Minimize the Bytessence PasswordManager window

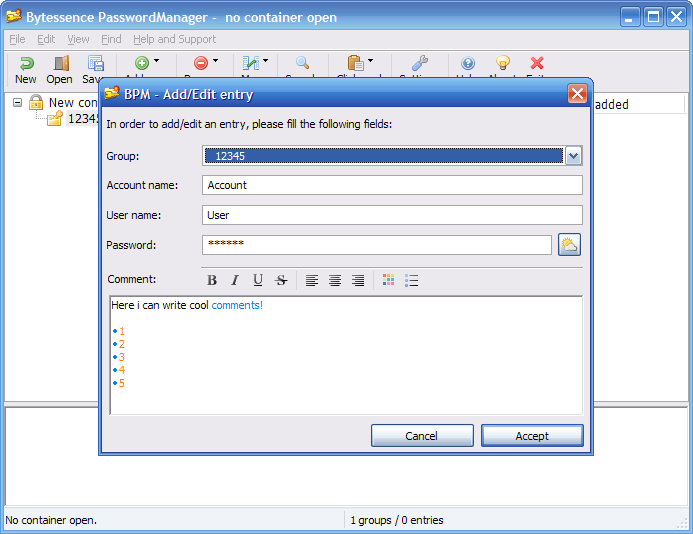tap(630, 17)
